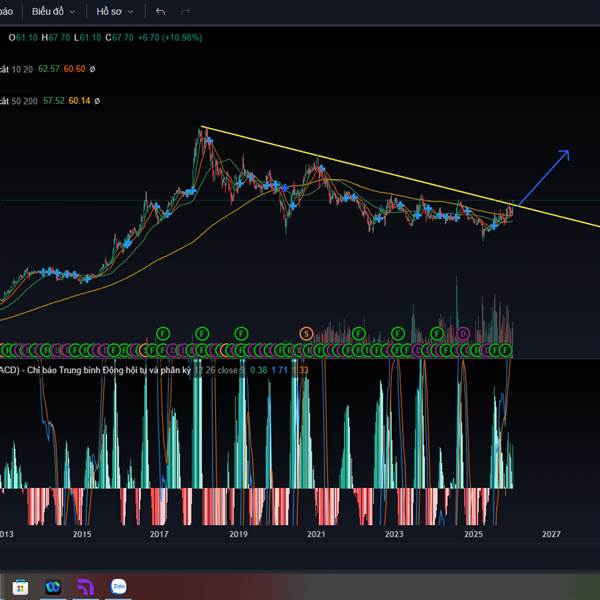Click the 2027 label on time axis
Viewport: 600px width, 600px height.
[551, 534]
